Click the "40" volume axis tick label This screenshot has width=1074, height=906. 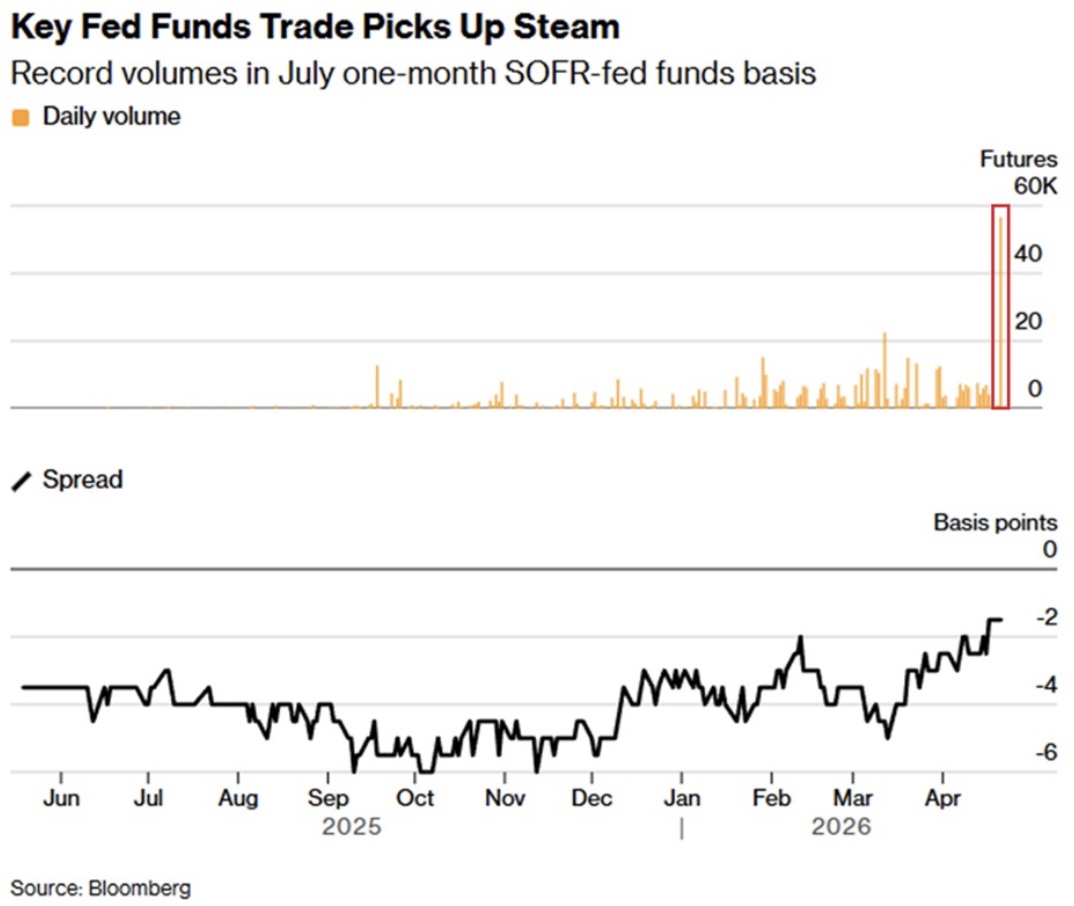(x=1029, y=254)
